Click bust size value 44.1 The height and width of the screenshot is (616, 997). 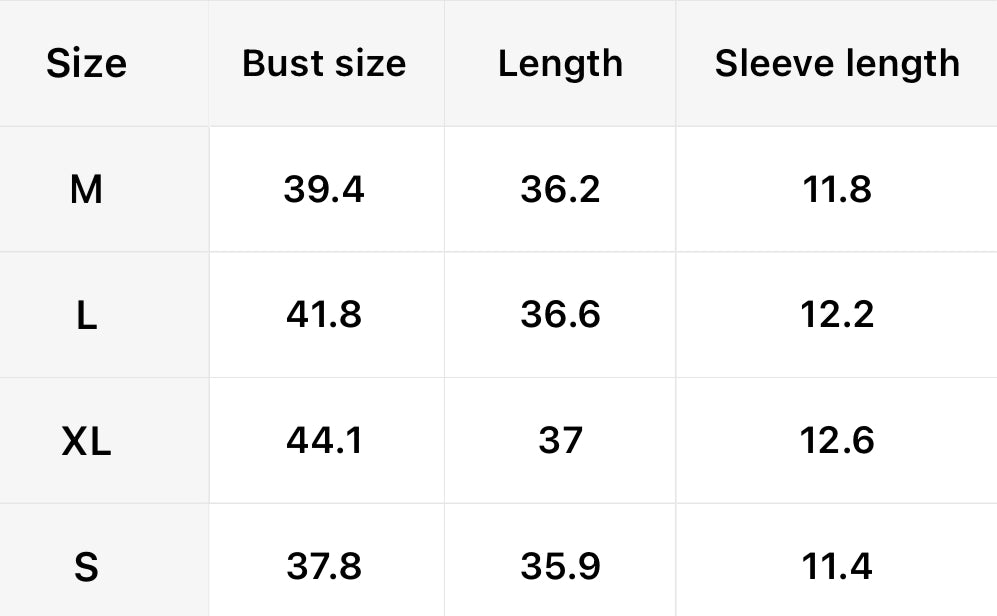(324, 441)
